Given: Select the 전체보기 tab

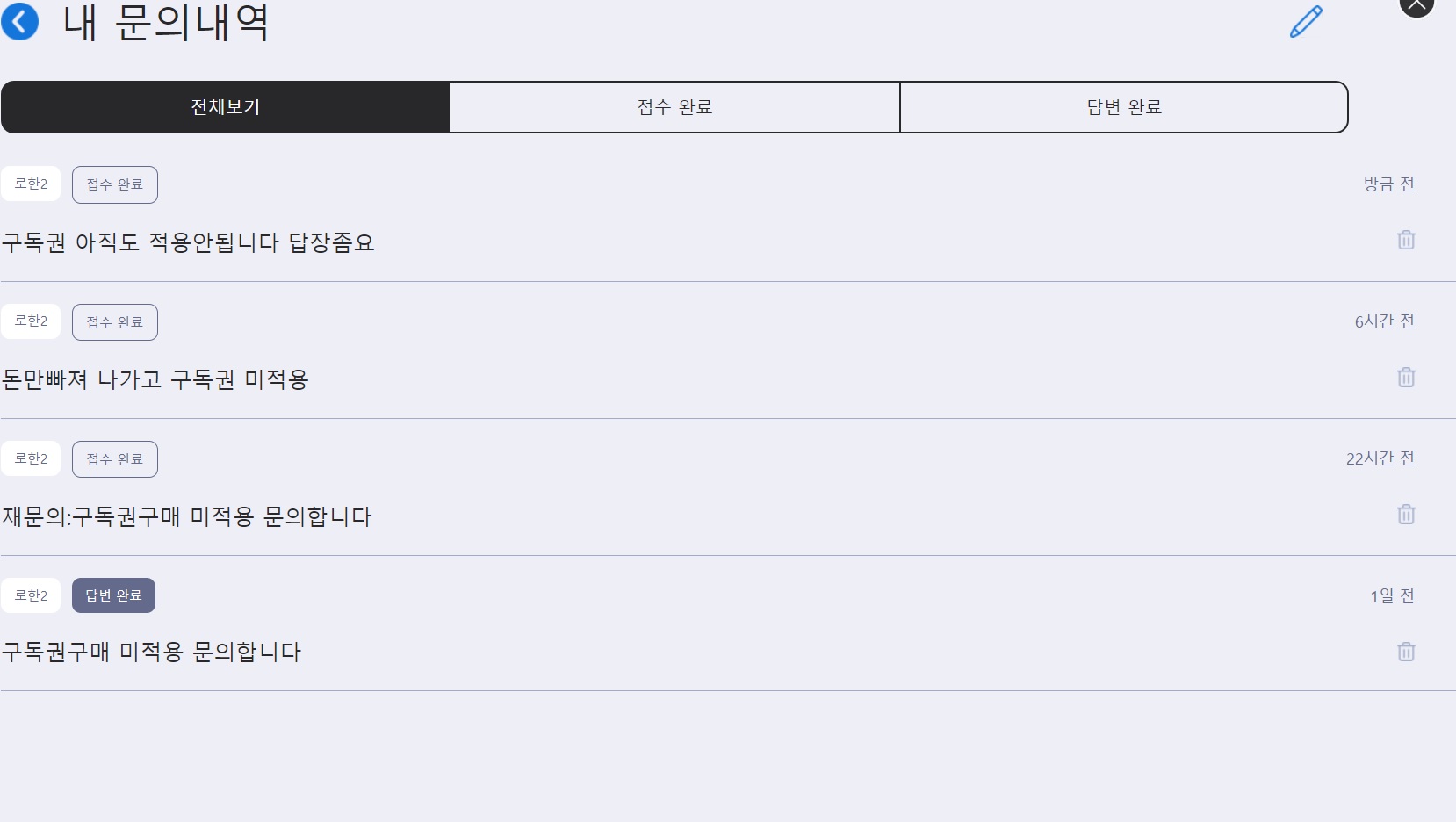Looking at the screenshot, I should [226, 107].
